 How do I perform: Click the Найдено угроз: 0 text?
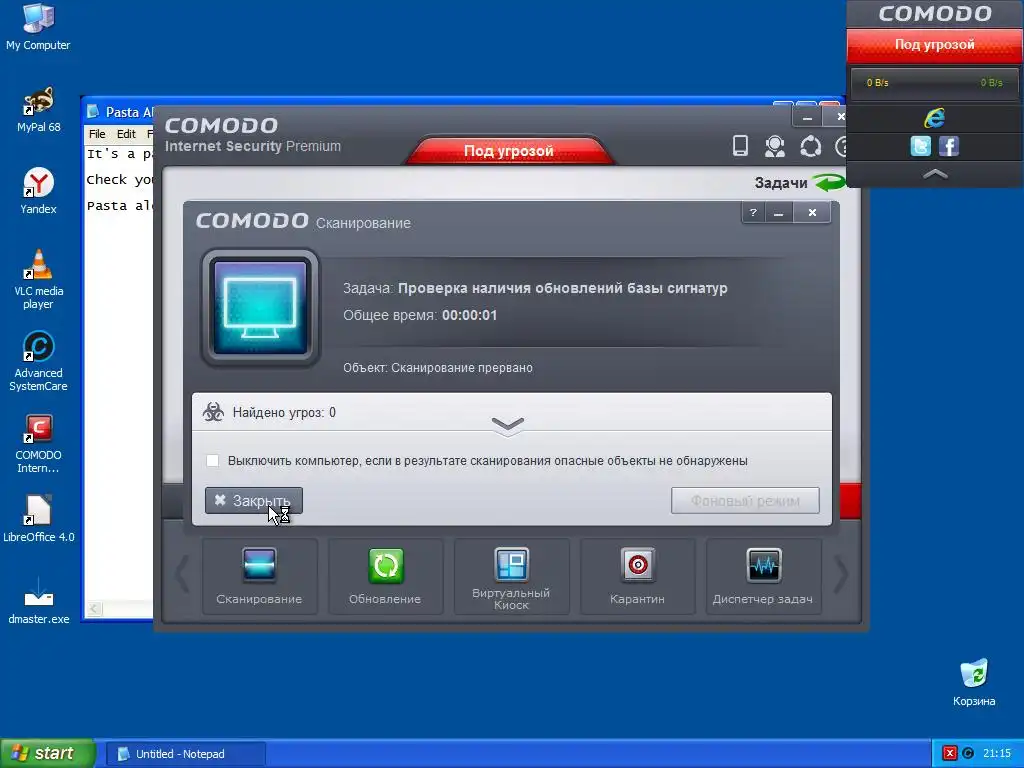click(284, 412)
